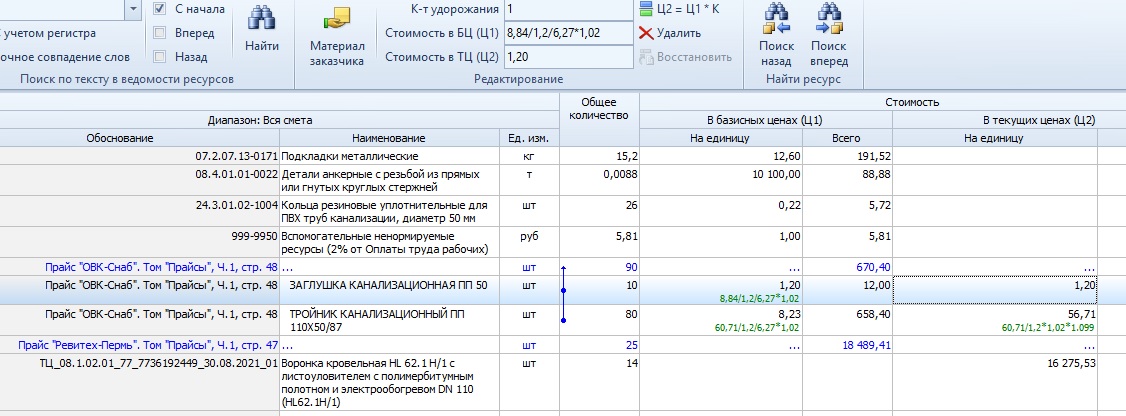The height and width of the screenshot is (416, 1126).
Task: Click the Наименование column header
Action: click(x=388, y=138)
